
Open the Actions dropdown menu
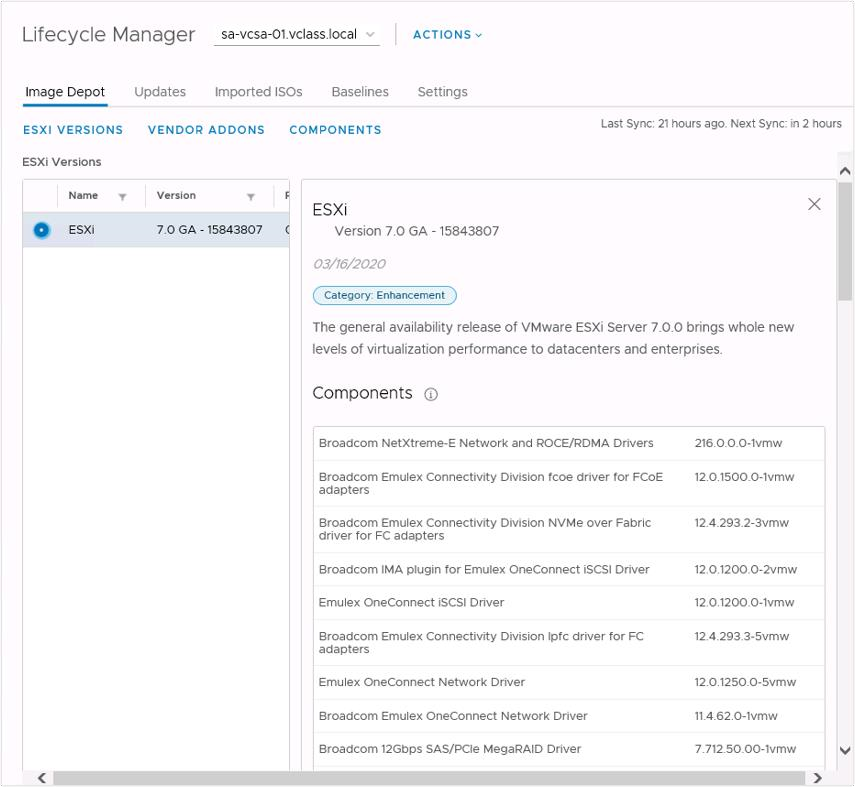point(447,34)
